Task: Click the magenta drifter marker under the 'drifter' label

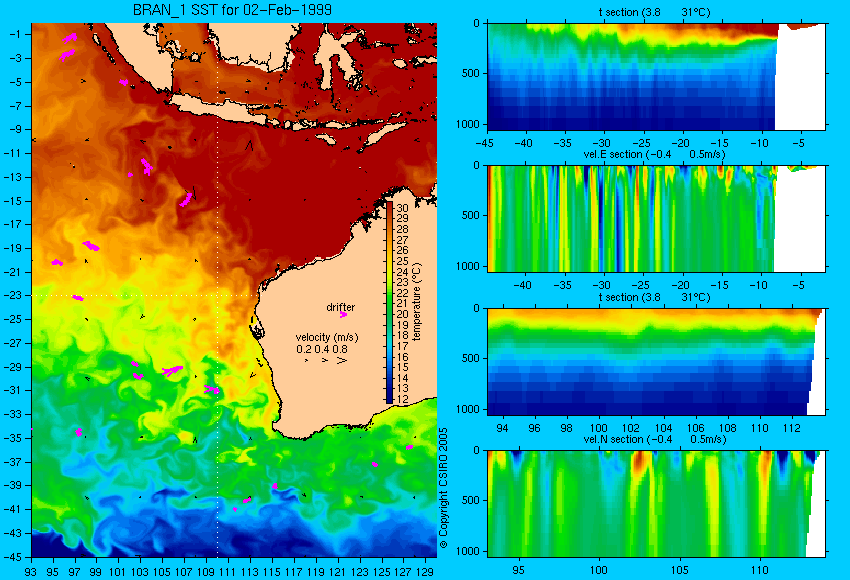Action: (343, 314)
